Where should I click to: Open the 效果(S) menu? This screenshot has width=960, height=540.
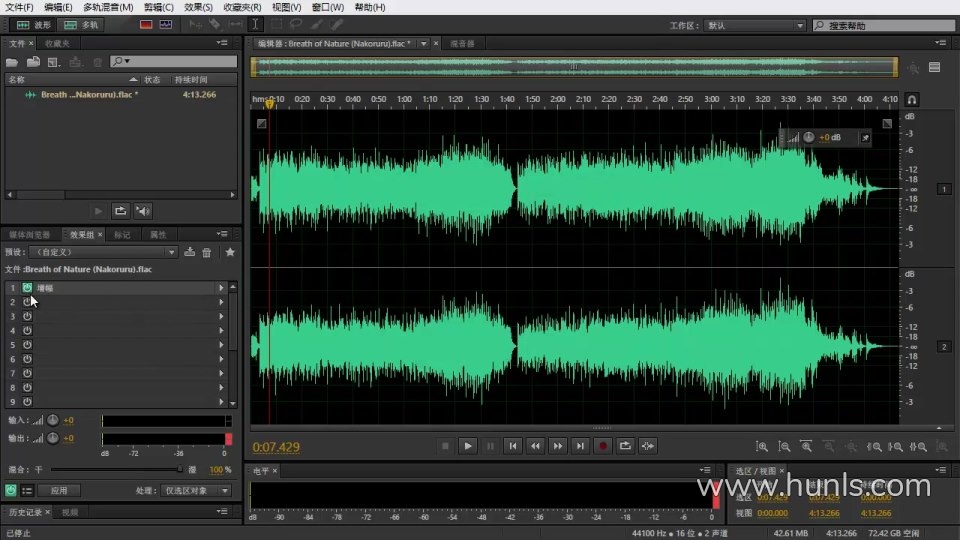point(200,7)
